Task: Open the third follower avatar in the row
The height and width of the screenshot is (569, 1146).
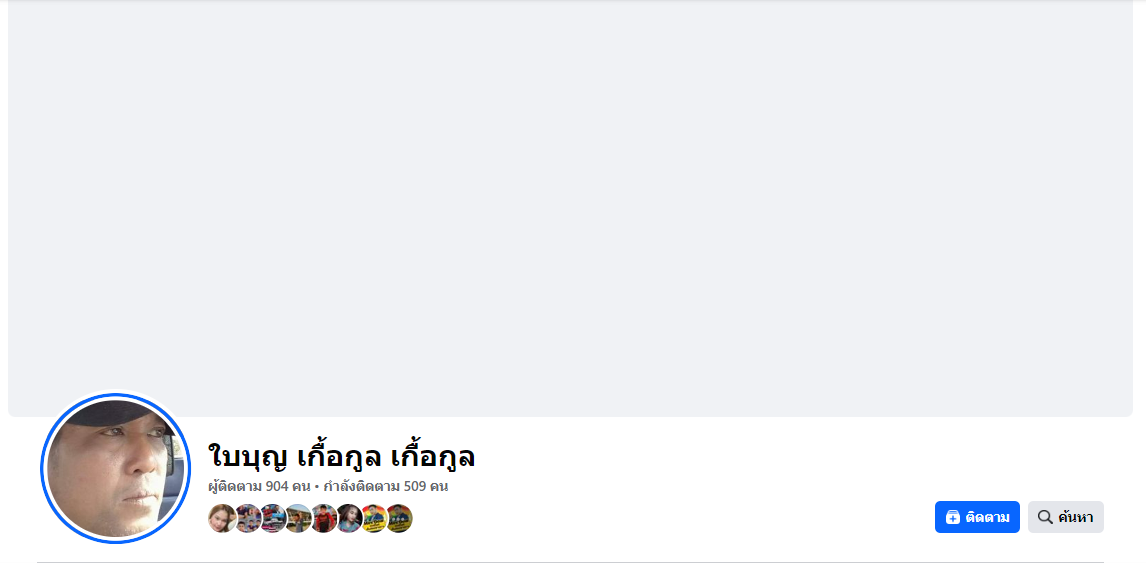Action: tap(273, 519)
